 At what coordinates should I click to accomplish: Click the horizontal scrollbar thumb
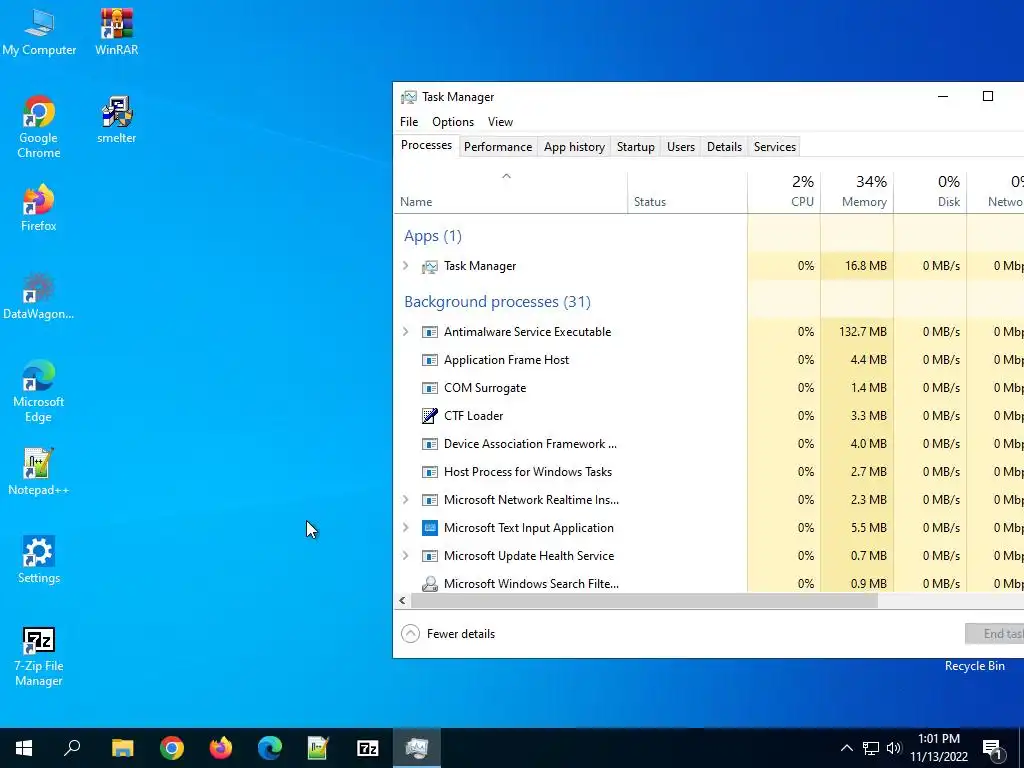(644, 601)
